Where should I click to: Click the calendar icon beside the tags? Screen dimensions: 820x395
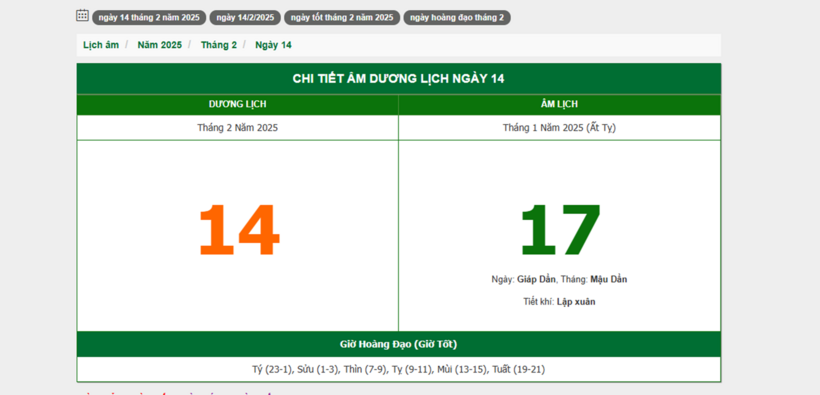pyautogui.click(x=82, y=15)
